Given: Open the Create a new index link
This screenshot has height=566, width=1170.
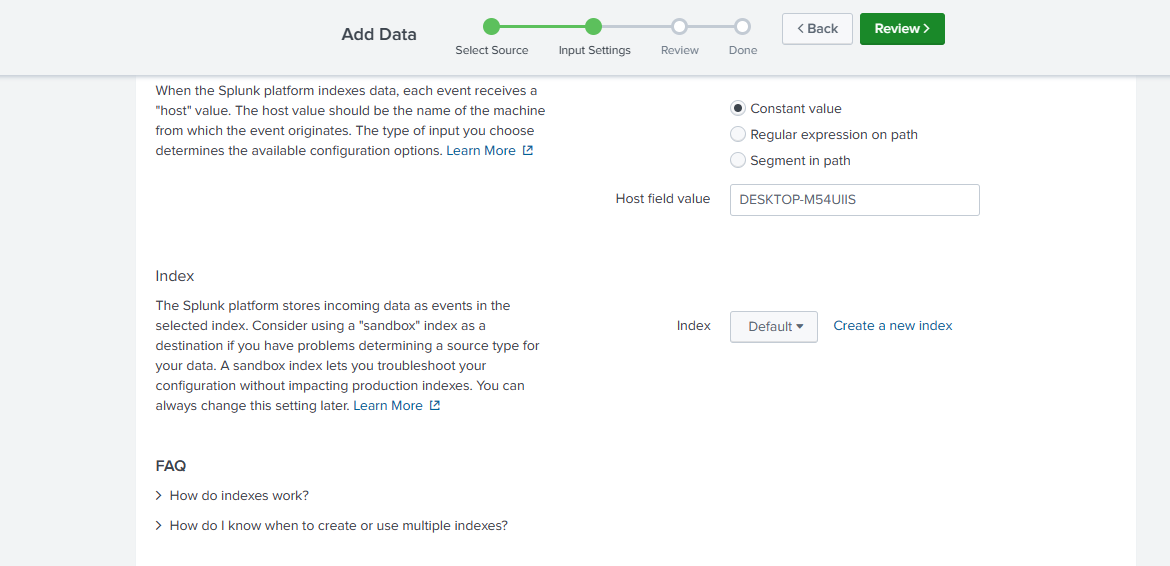Looking at the screenshot, I should pyautogui.click(x=893, y=326).
